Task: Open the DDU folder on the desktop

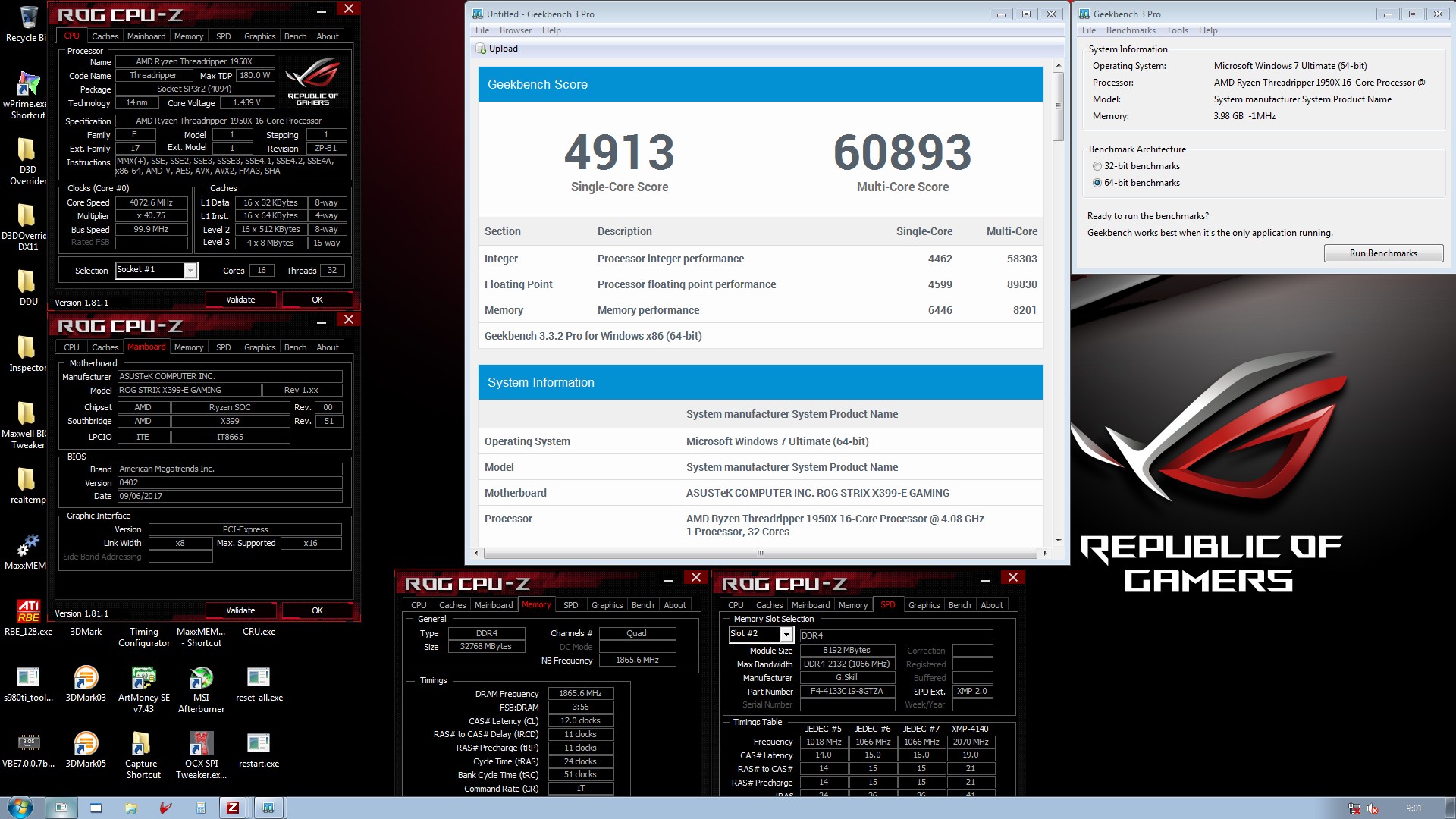Action: (x=27, y=281)
